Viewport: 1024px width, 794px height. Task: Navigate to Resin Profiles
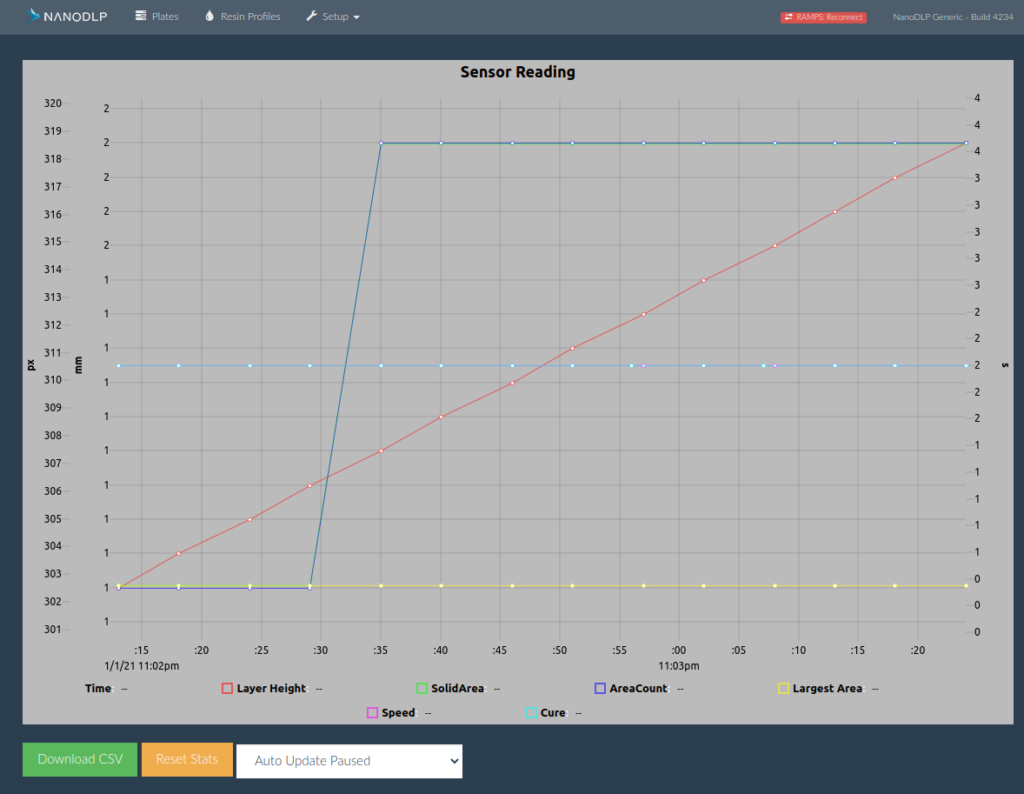coord(241,16)
